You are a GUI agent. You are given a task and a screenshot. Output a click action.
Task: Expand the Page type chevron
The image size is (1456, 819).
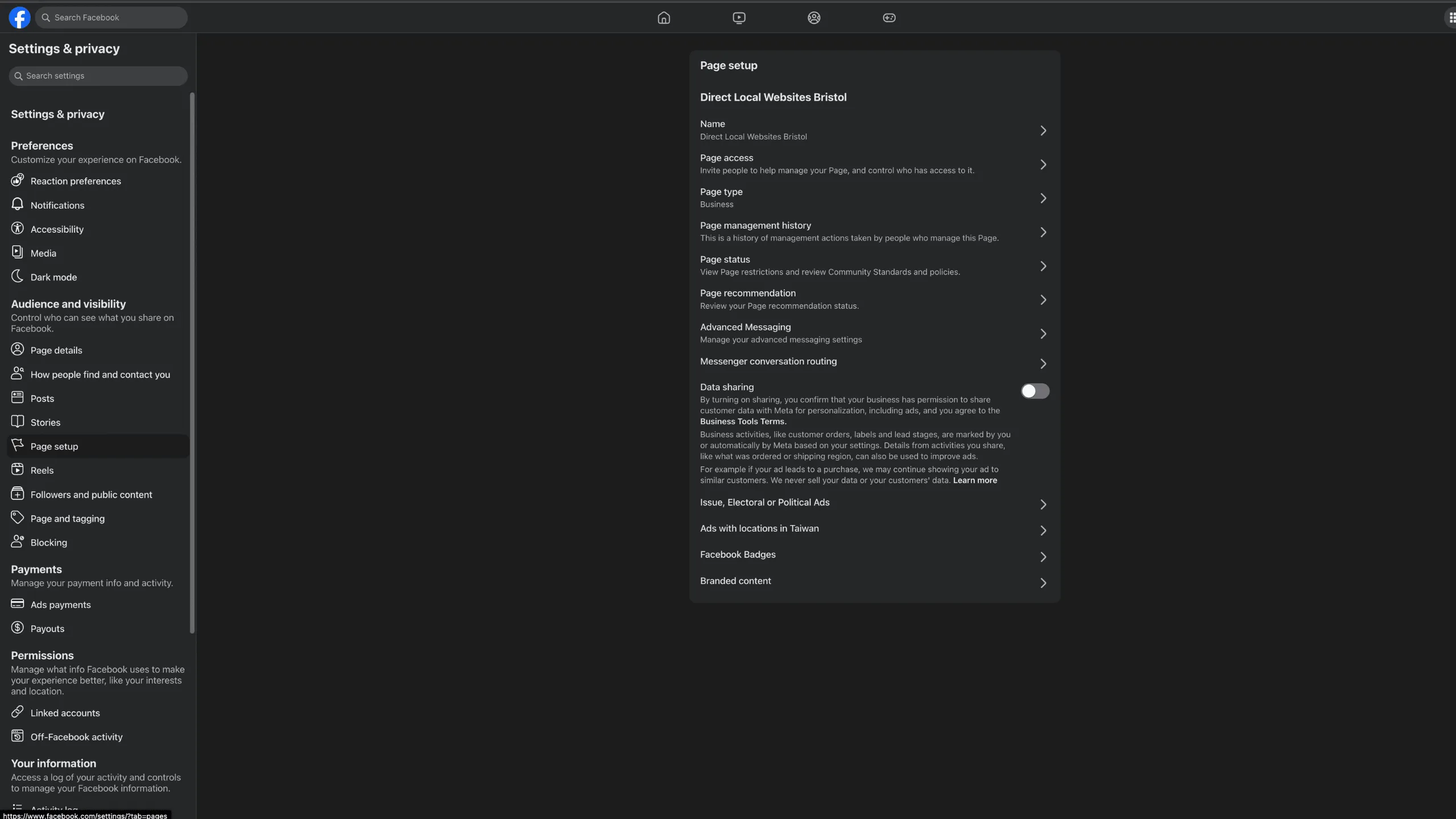[1043, 198]
